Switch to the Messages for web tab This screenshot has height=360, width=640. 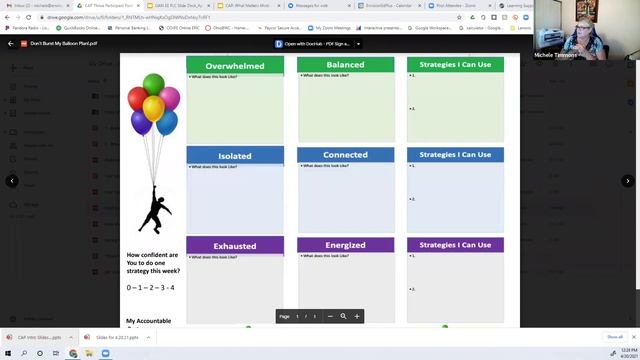pyautogui.click(x=319, y=6)
